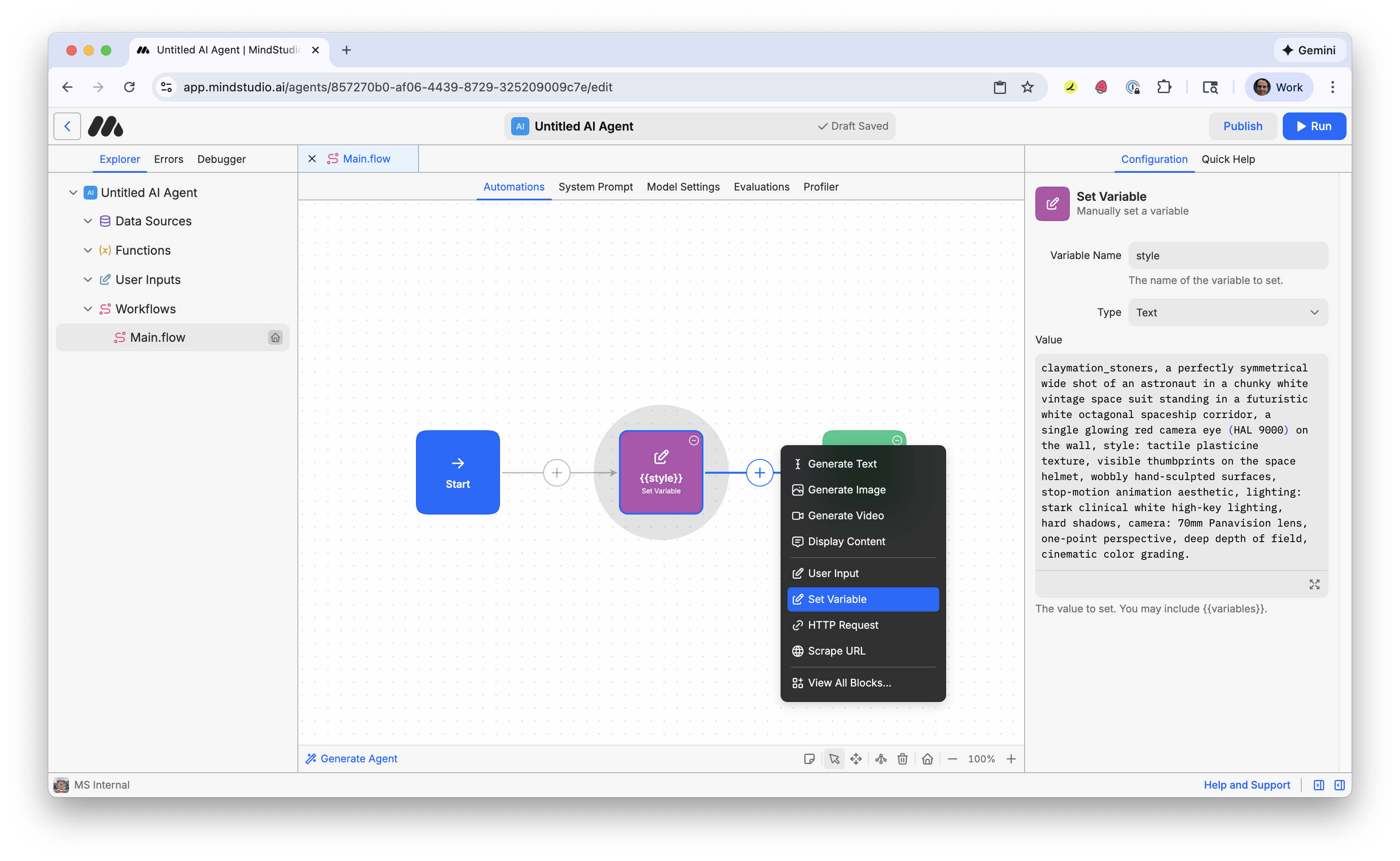Screen dimensions: 1400x861
Task: Open the auto-layout arrange icon
Action: 881,758
